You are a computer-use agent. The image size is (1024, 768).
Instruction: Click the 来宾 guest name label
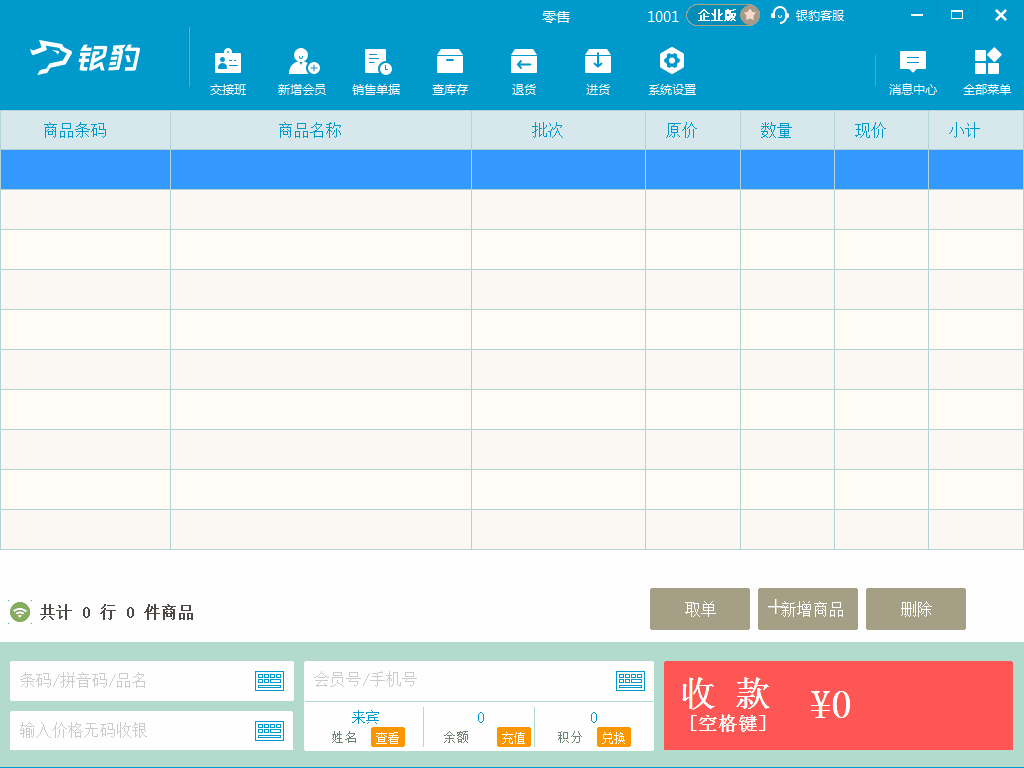tap(365, 717)
